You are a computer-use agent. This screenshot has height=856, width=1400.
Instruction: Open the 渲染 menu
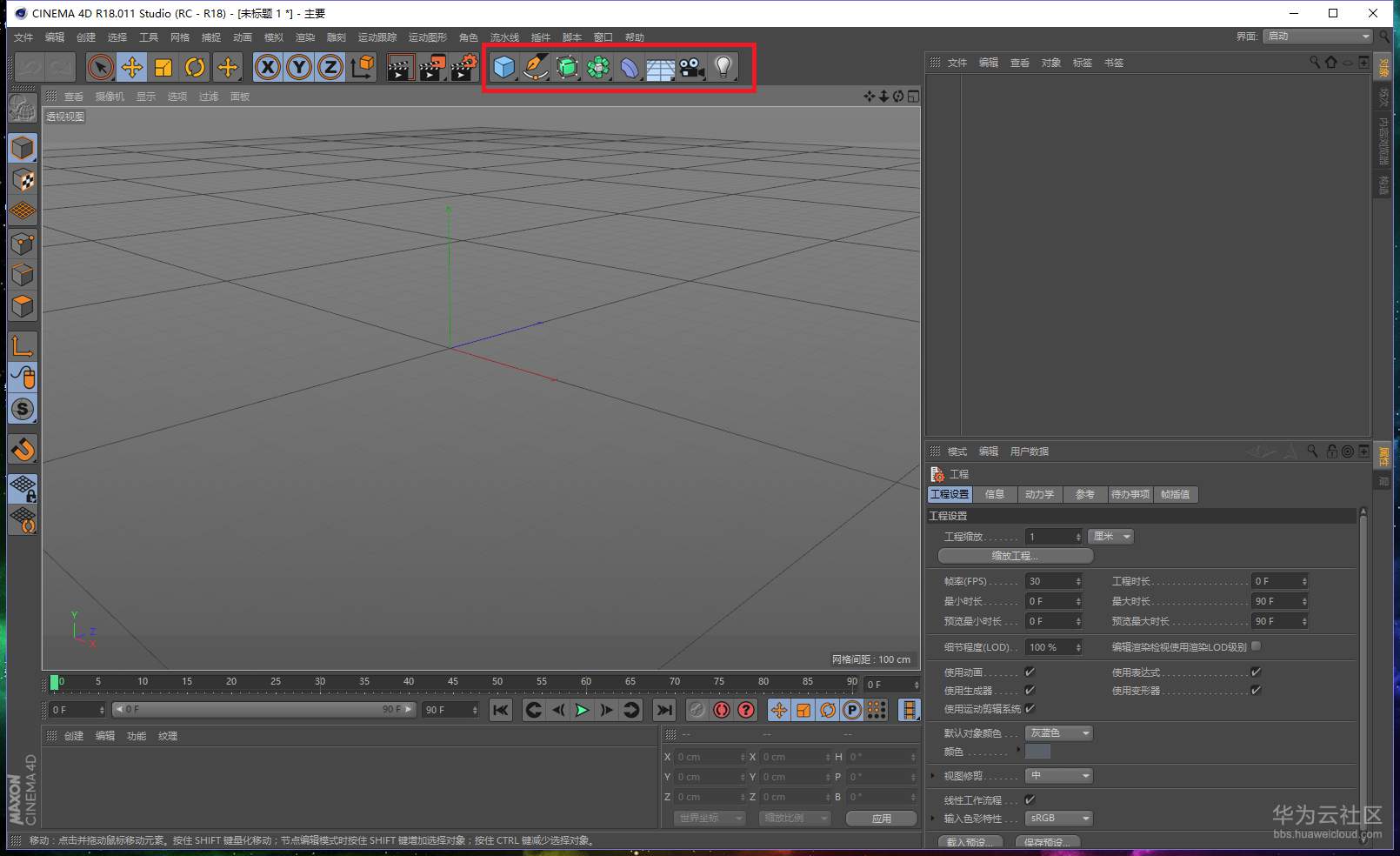click(304, 37)
